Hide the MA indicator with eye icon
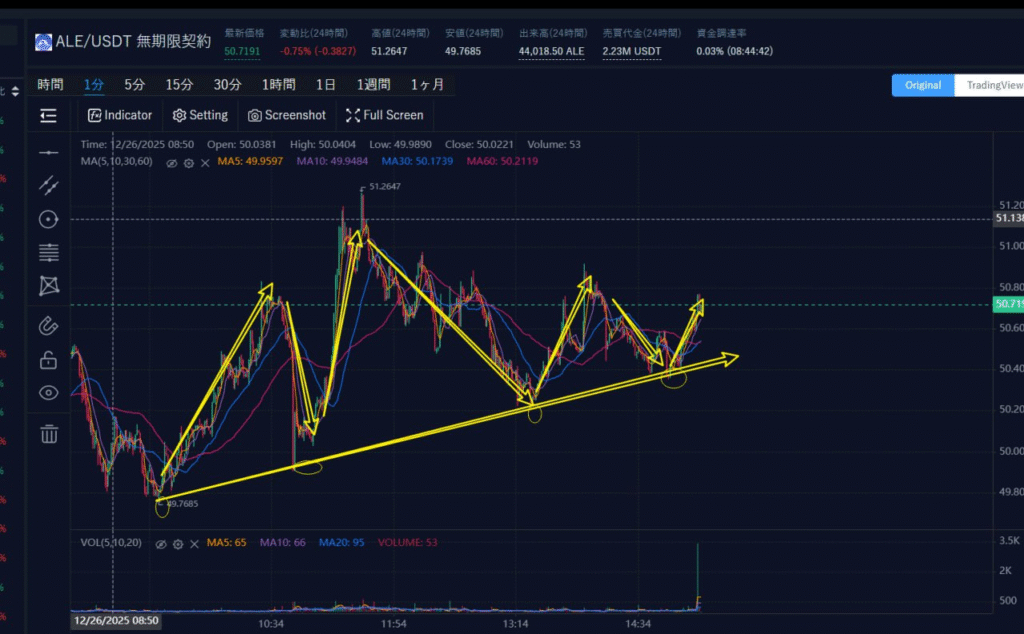The image size is (1024, 634). 171,162
